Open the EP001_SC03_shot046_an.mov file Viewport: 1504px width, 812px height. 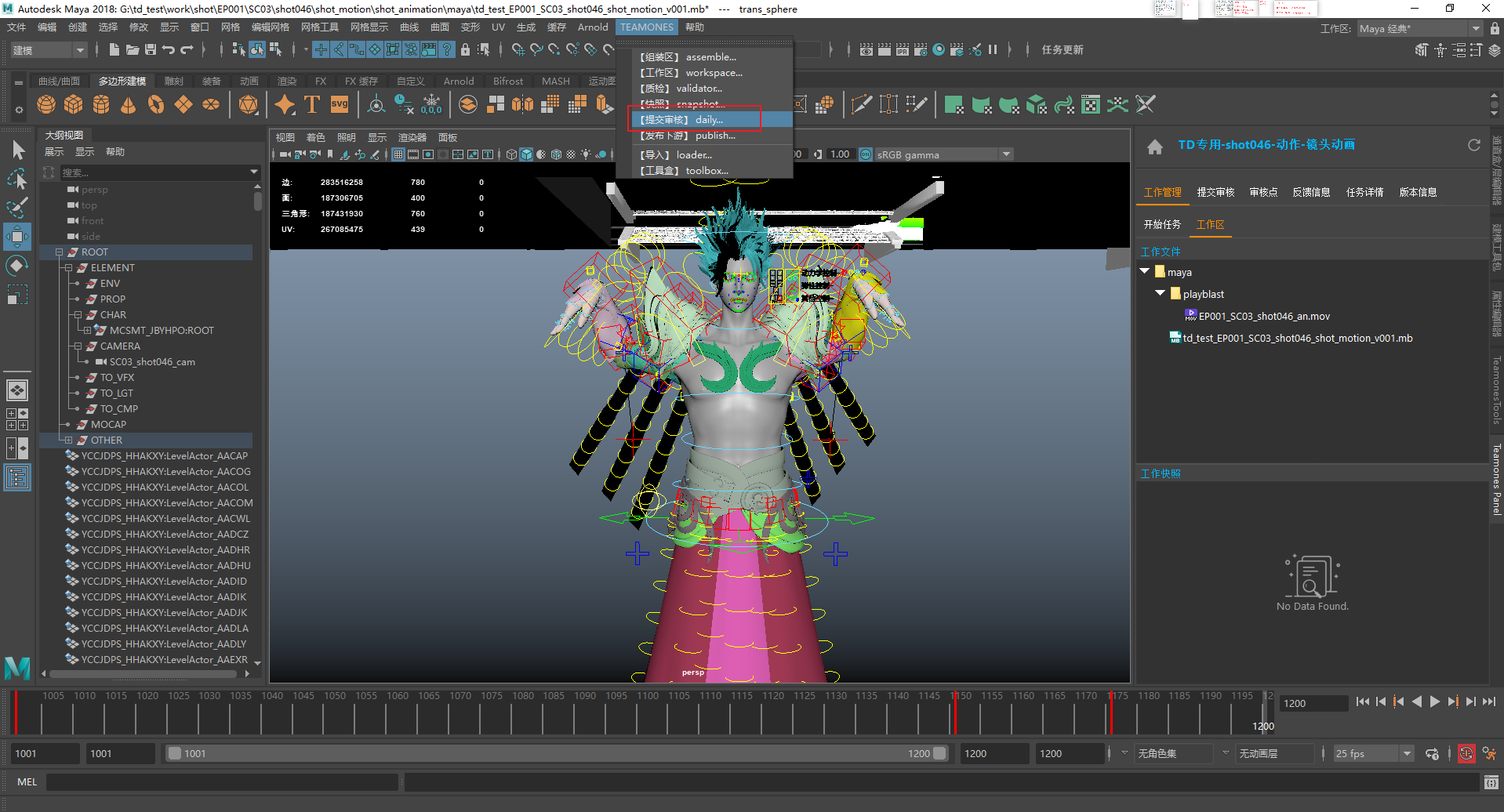click(1263, 317)
